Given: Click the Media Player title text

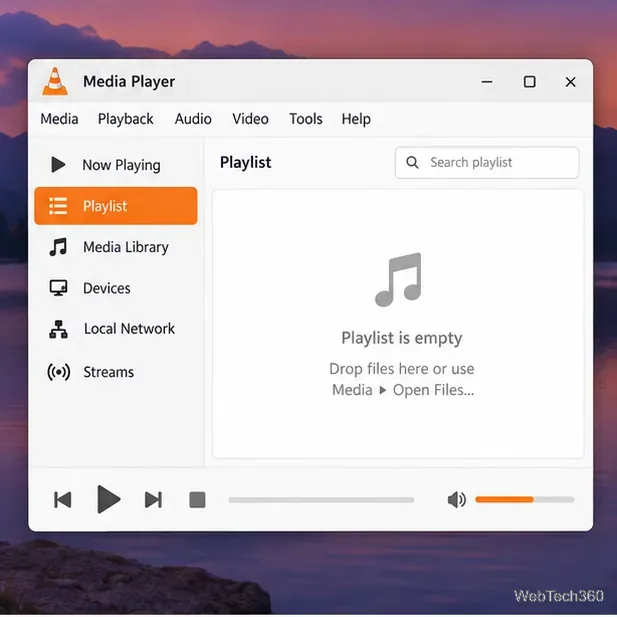Looking at the screenshot, I should 129,81.
